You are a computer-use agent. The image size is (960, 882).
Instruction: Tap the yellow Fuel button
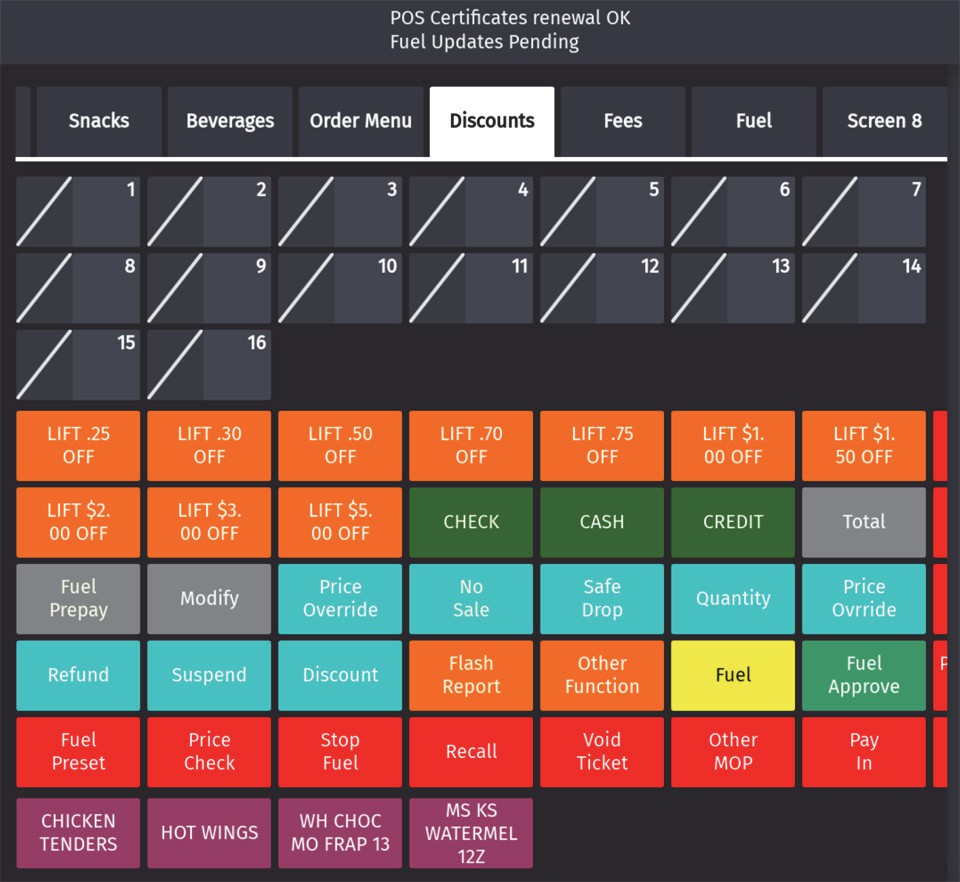(733, 675)
